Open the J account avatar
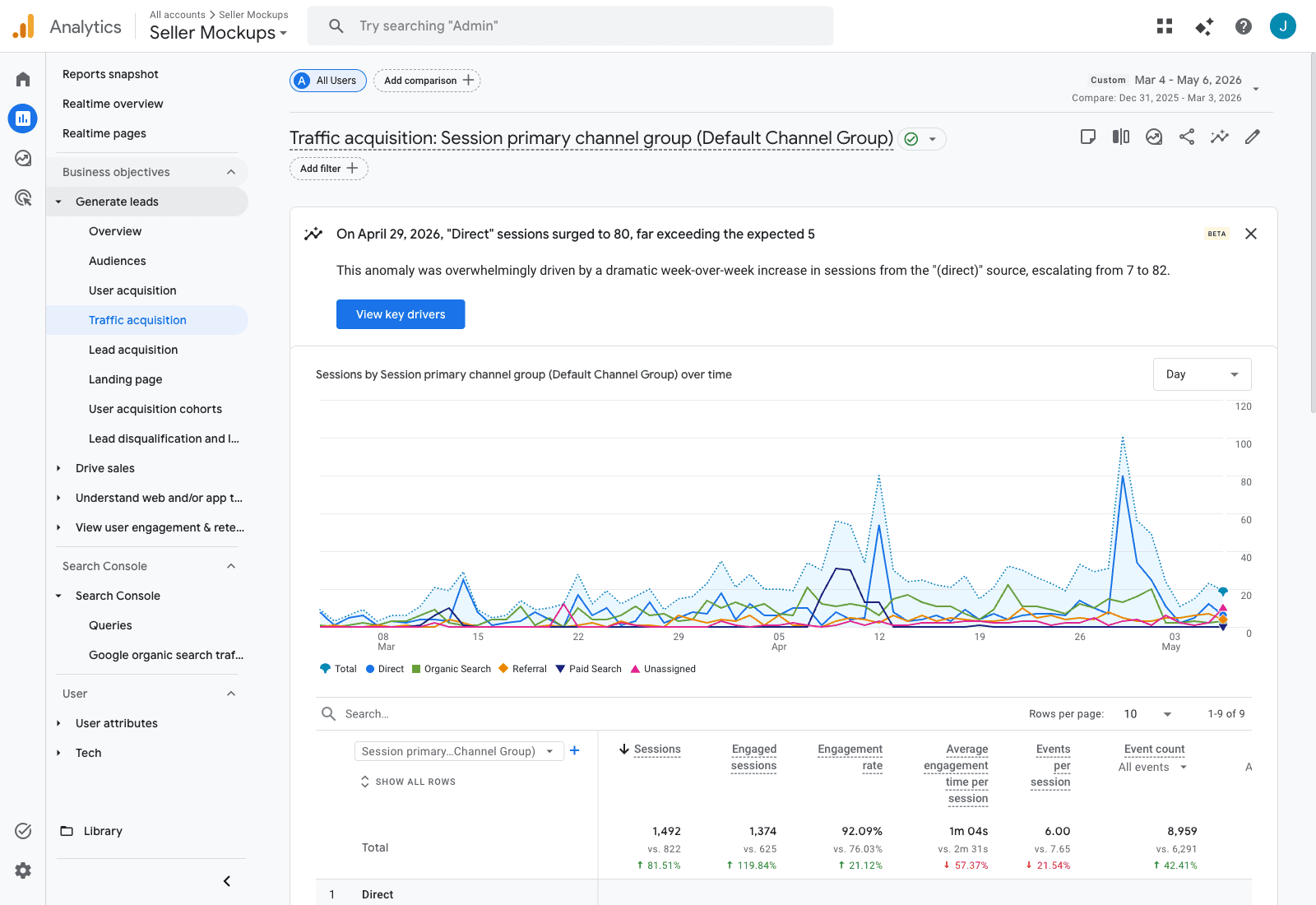The image size is (1316, 905). 1283,26
